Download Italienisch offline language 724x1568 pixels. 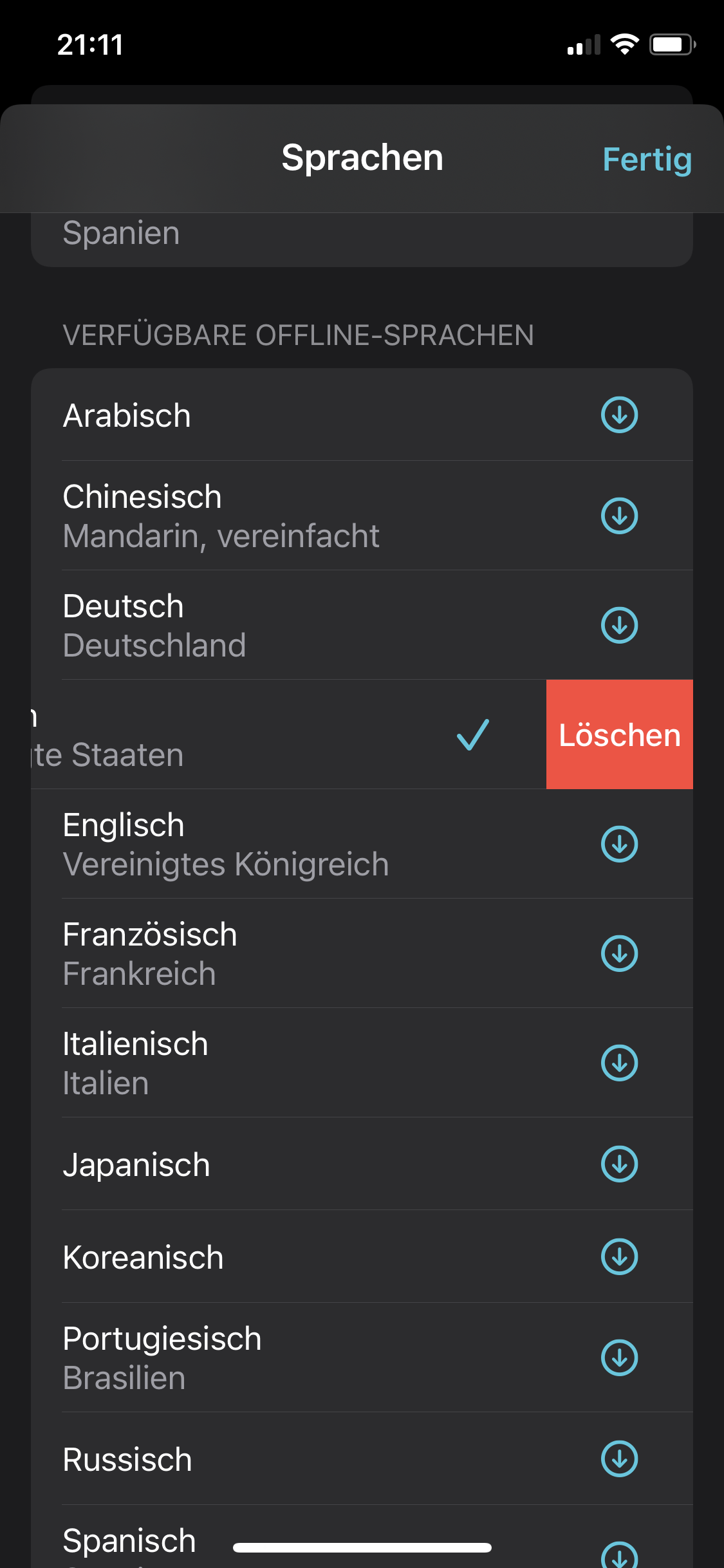619,1063
